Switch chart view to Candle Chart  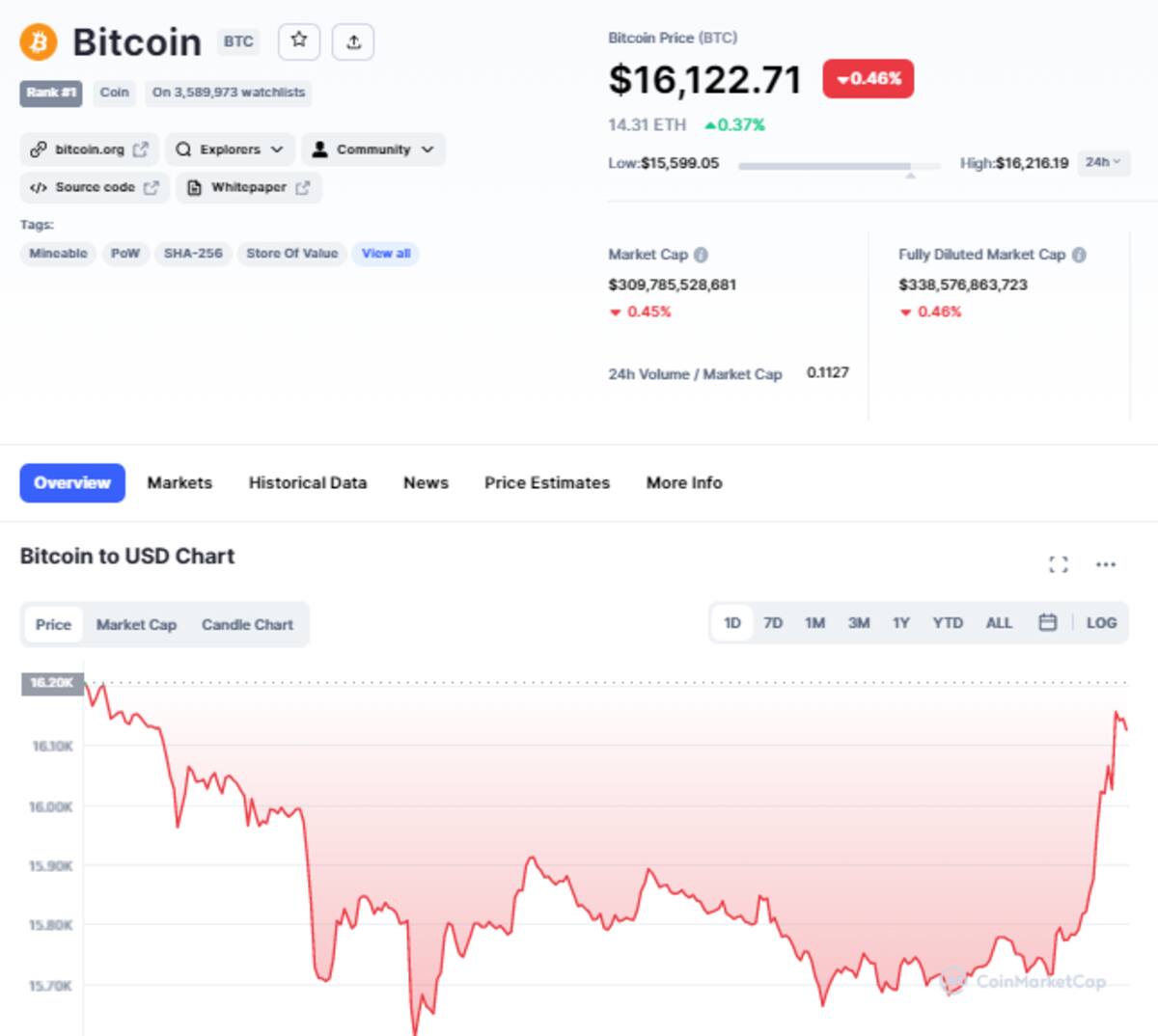coord(247,625)
